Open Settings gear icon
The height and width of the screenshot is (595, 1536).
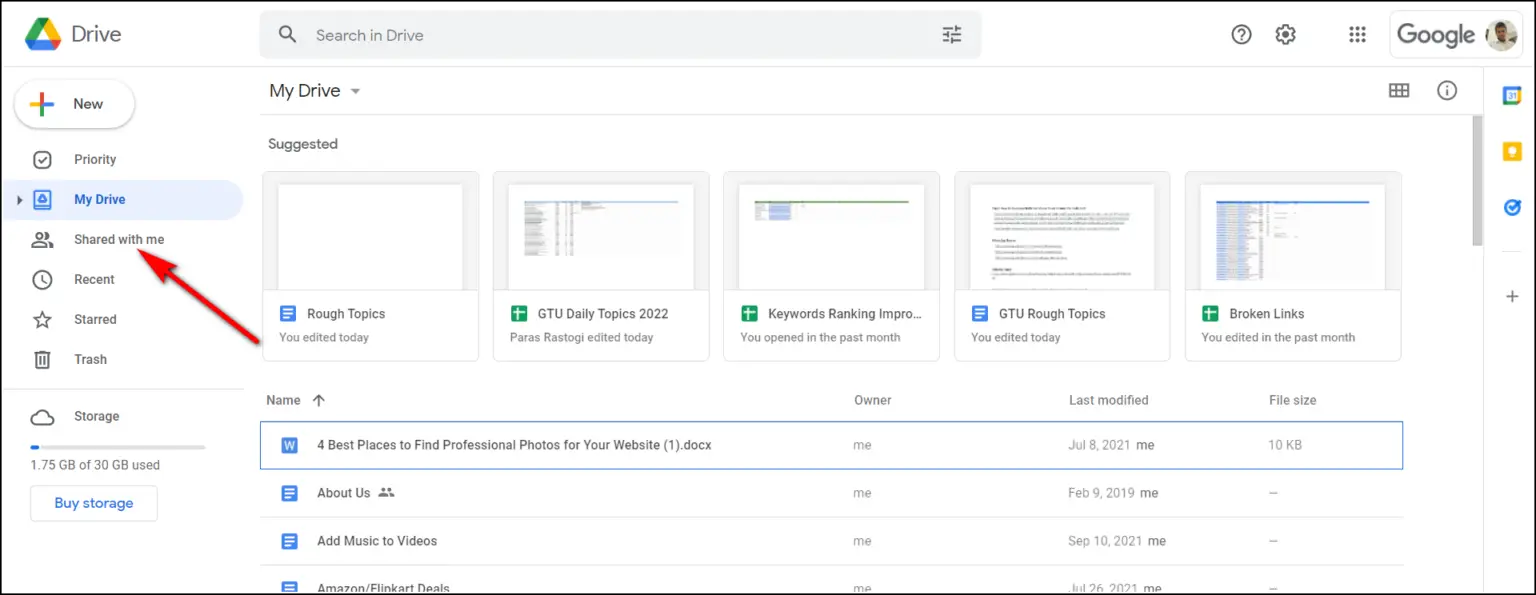pos(1285,35)
